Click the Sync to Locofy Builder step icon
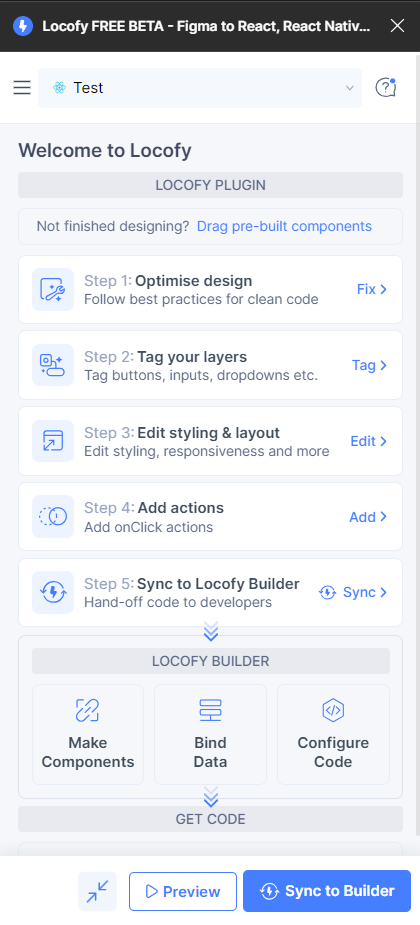The width and height of the screenshot is (420, 925). coord(53,592)
